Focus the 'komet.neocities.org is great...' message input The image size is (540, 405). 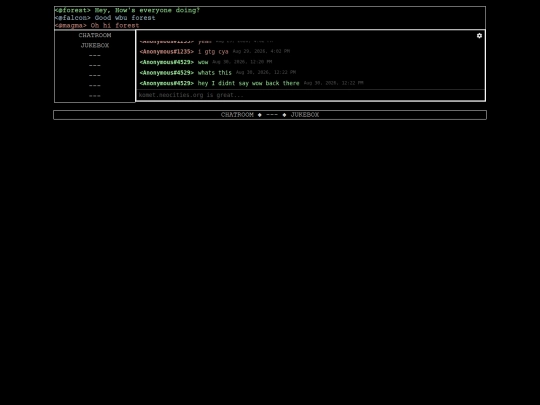point(310,95)
